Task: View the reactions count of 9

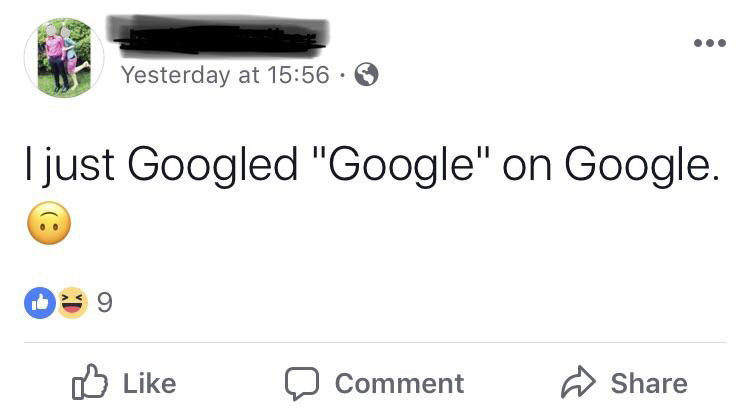Action: point(105,304)
